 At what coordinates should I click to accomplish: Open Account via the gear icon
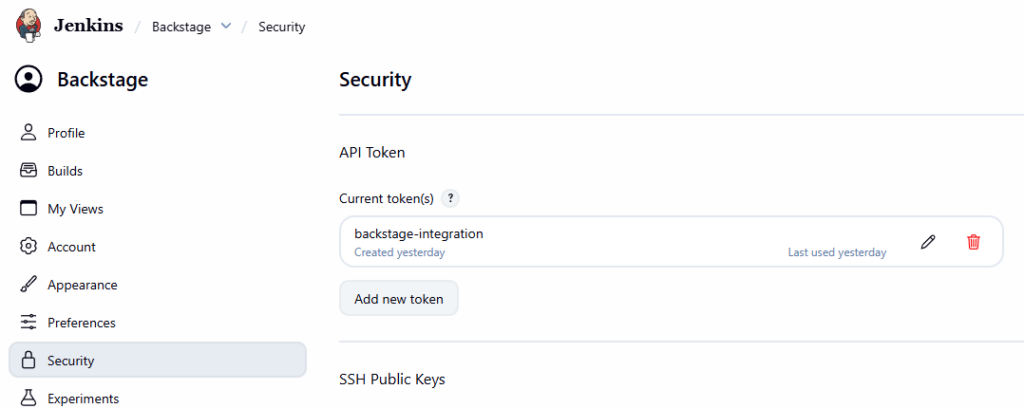[x=28, y=247]
